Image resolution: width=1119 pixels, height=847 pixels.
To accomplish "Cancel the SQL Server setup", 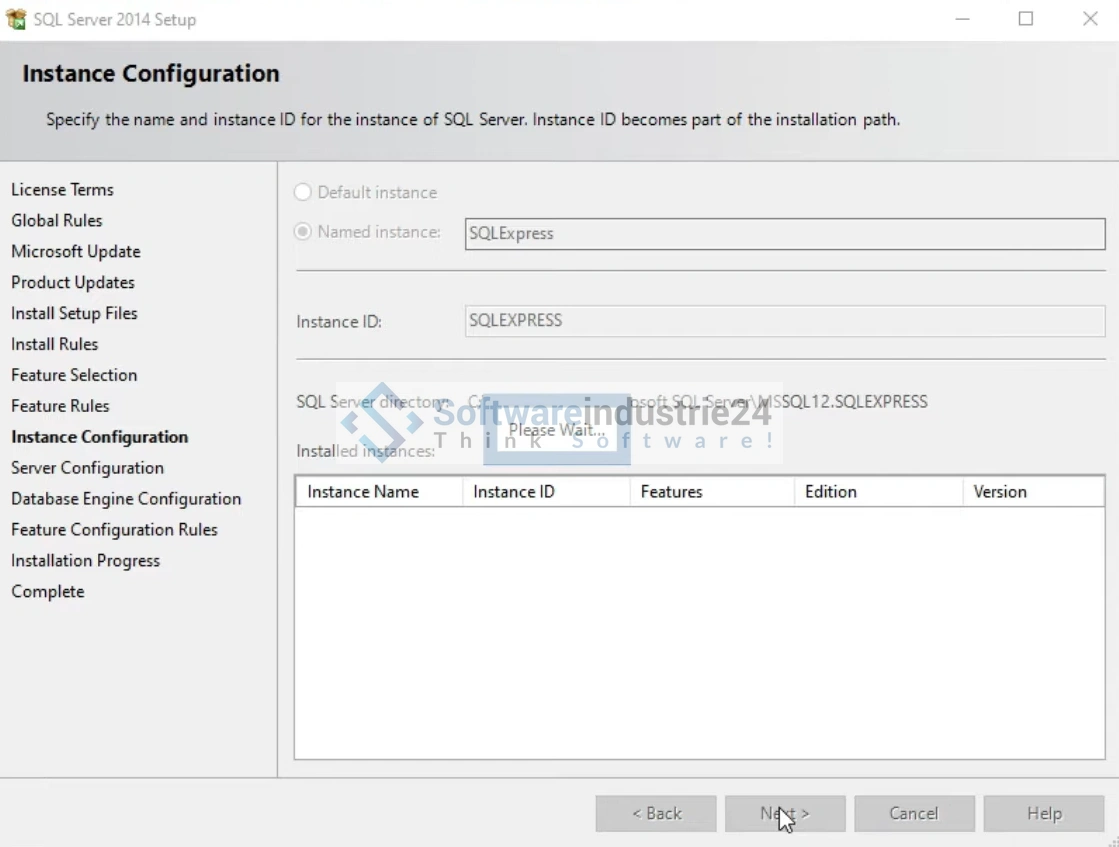I will 914,813.
